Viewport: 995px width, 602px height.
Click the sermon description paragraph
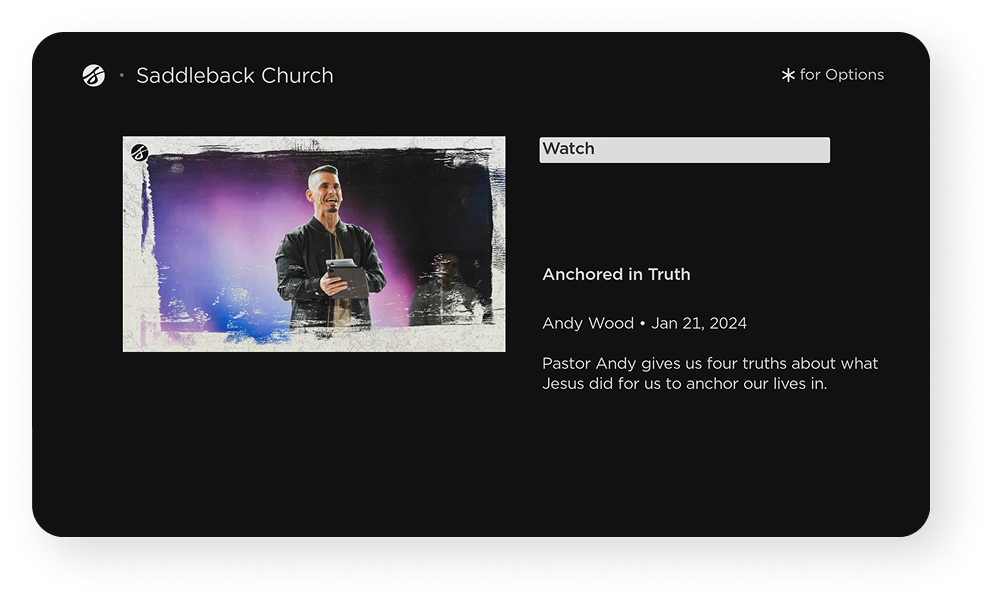pyautogui.click(x=709, y=373)
